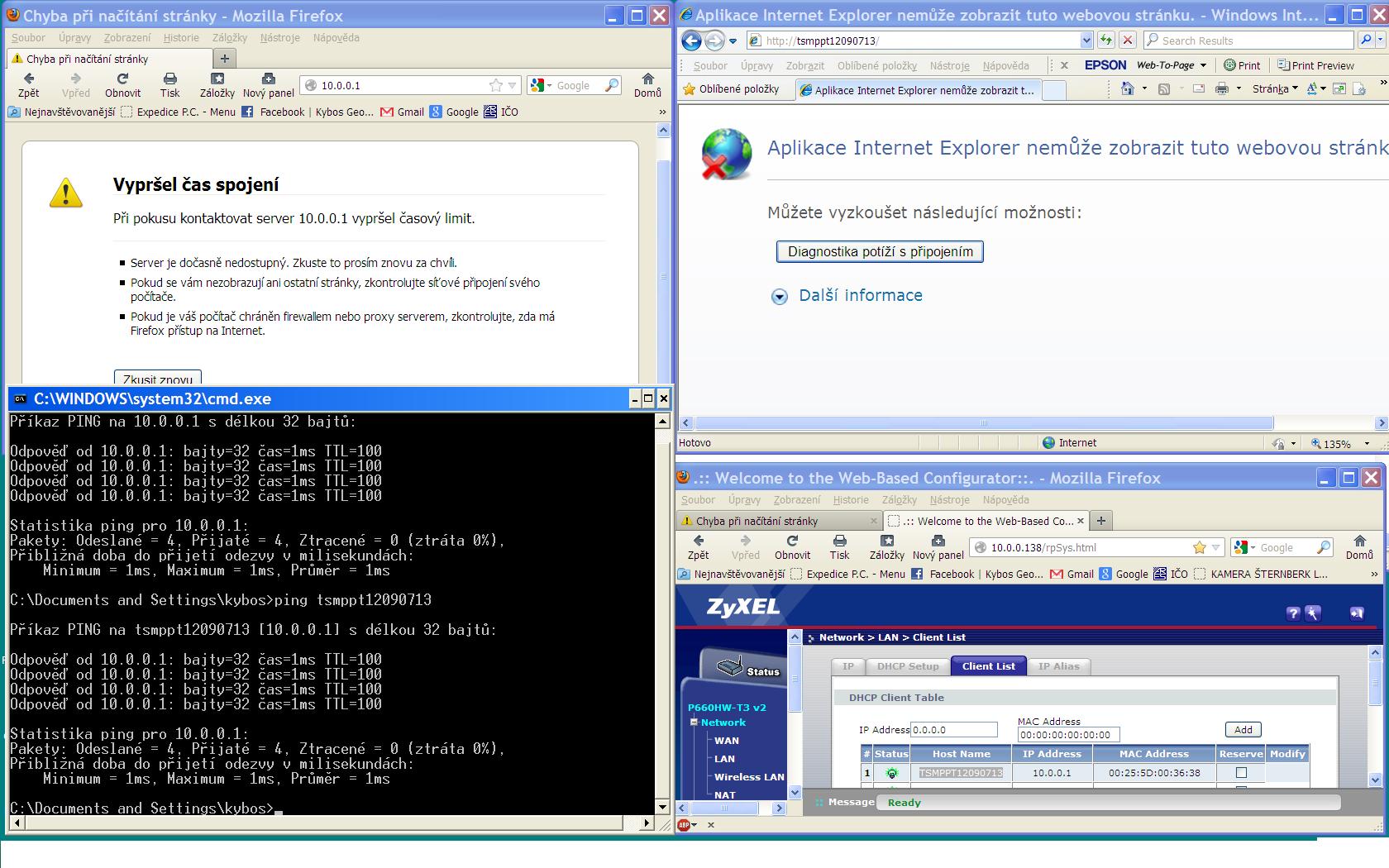This screenshot has height=868, width=1389.
Task: Click EPSON Print in Internet Explorer
Action: 1242,65
